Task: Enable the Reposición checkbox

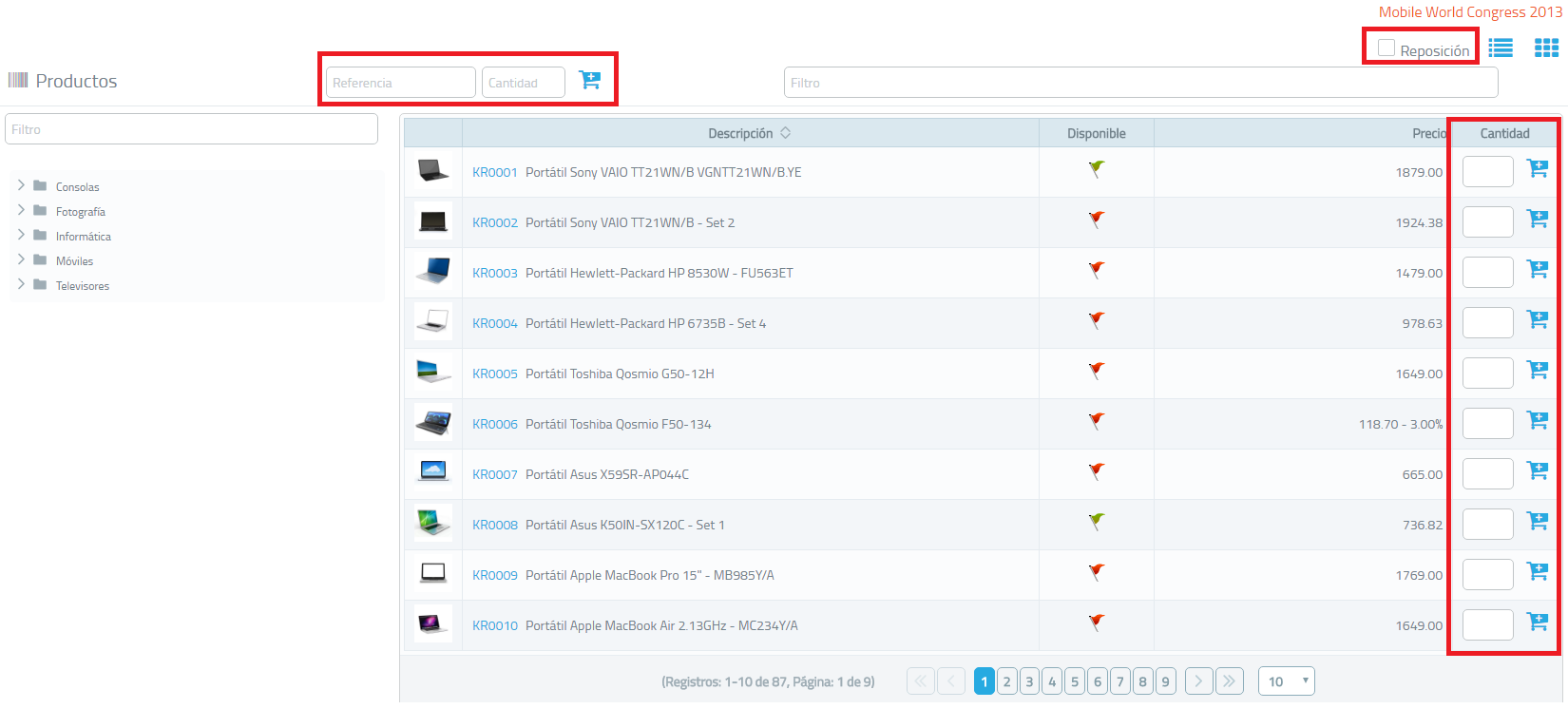Action: tap(1386, 48)
